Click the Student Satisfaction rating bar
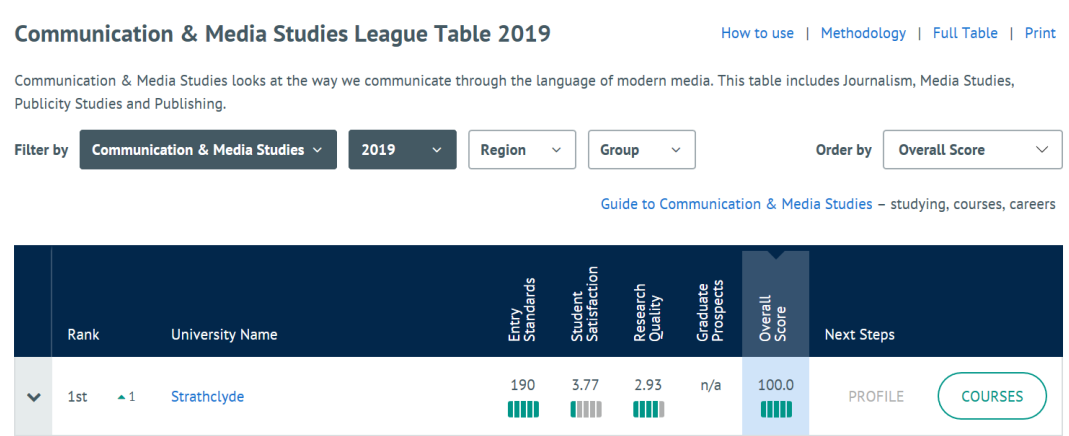Image resolution: width=1069 pixels, height=436 pixels. [x=586, y=409]
